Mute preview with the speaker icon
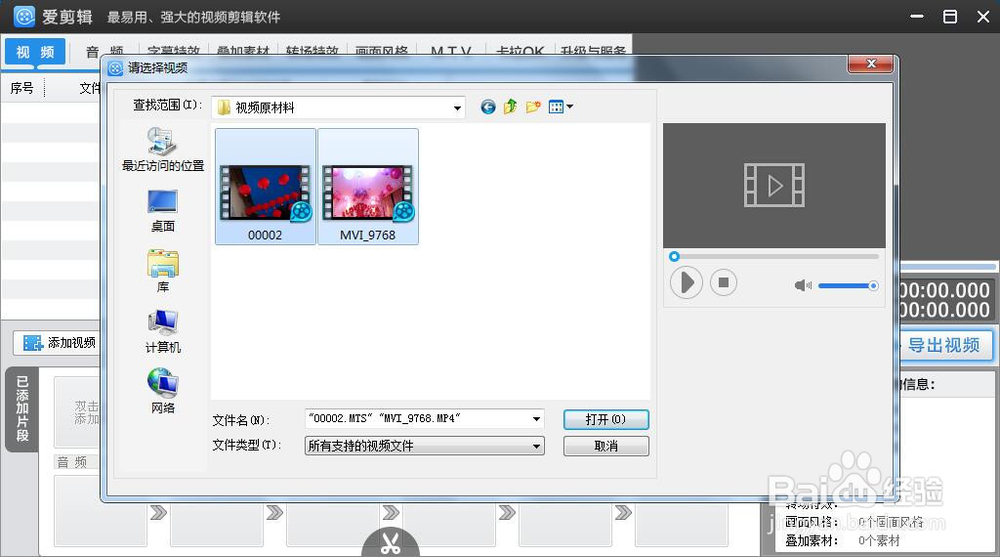 click(803, 285)
